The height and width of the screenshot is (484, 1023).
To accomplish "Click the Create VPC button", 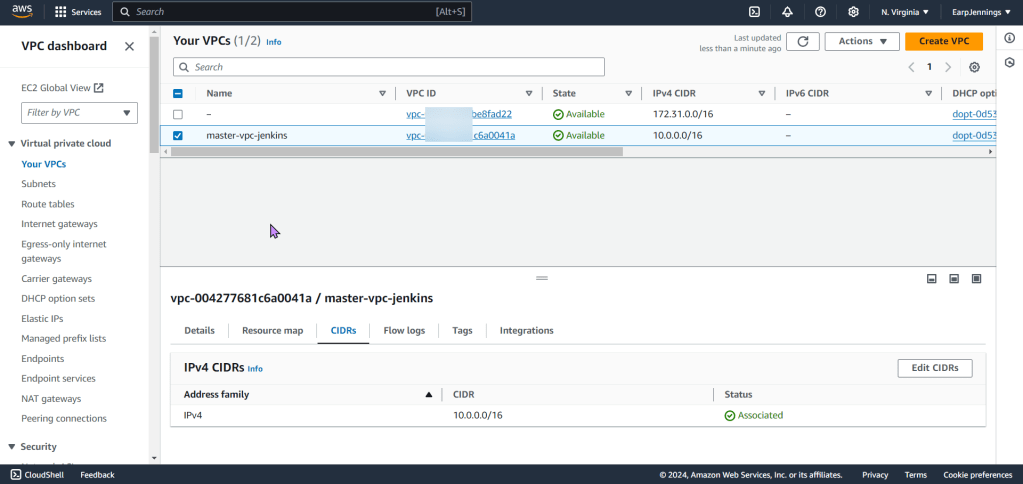I will tap(943, 41).
